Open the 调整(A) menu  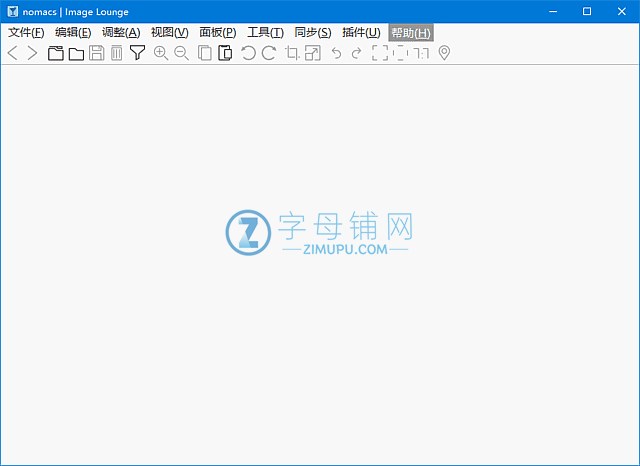121,33
